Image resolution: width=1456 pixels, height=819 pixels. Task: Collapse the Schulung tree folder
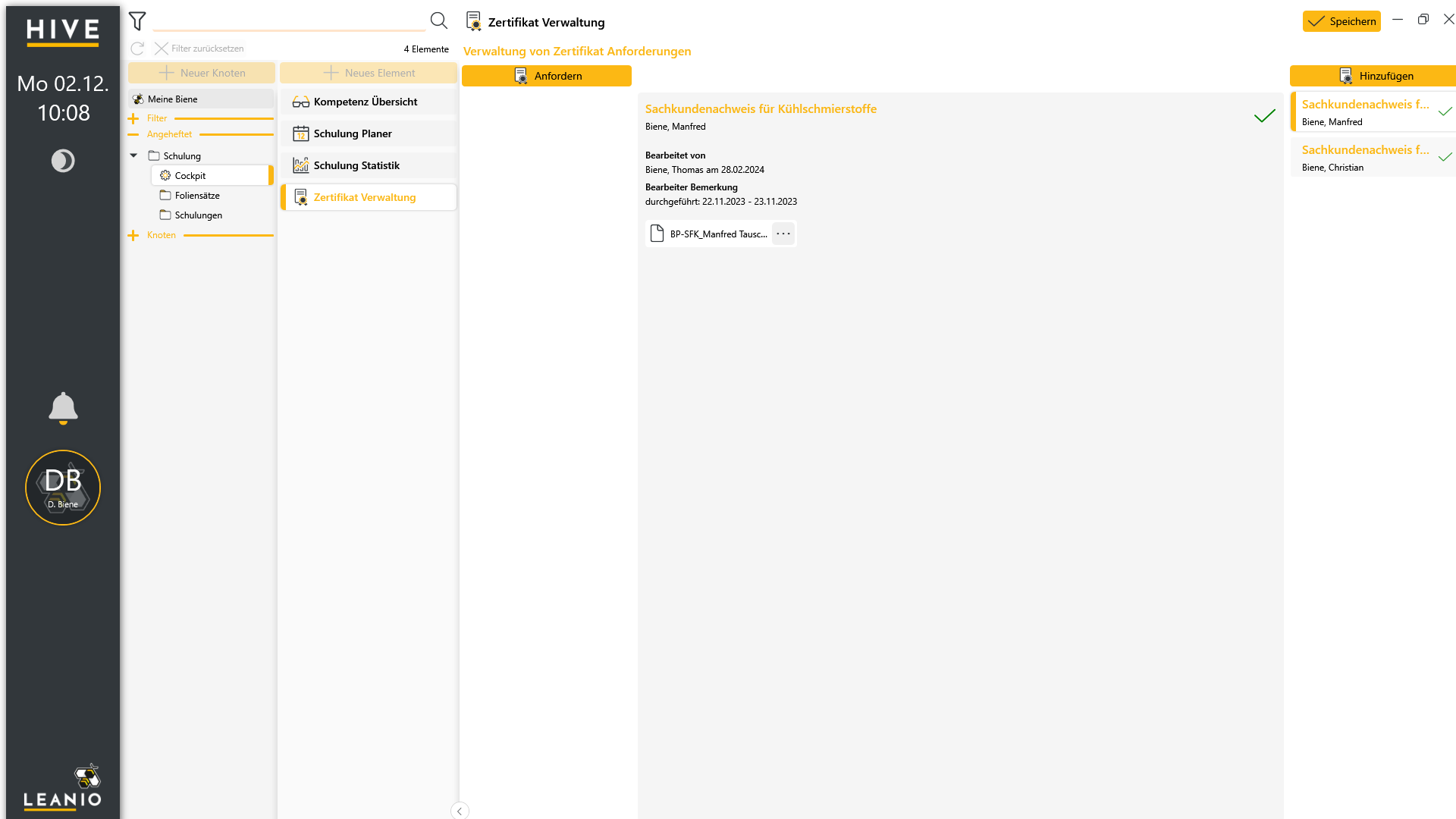coord(133,155)
